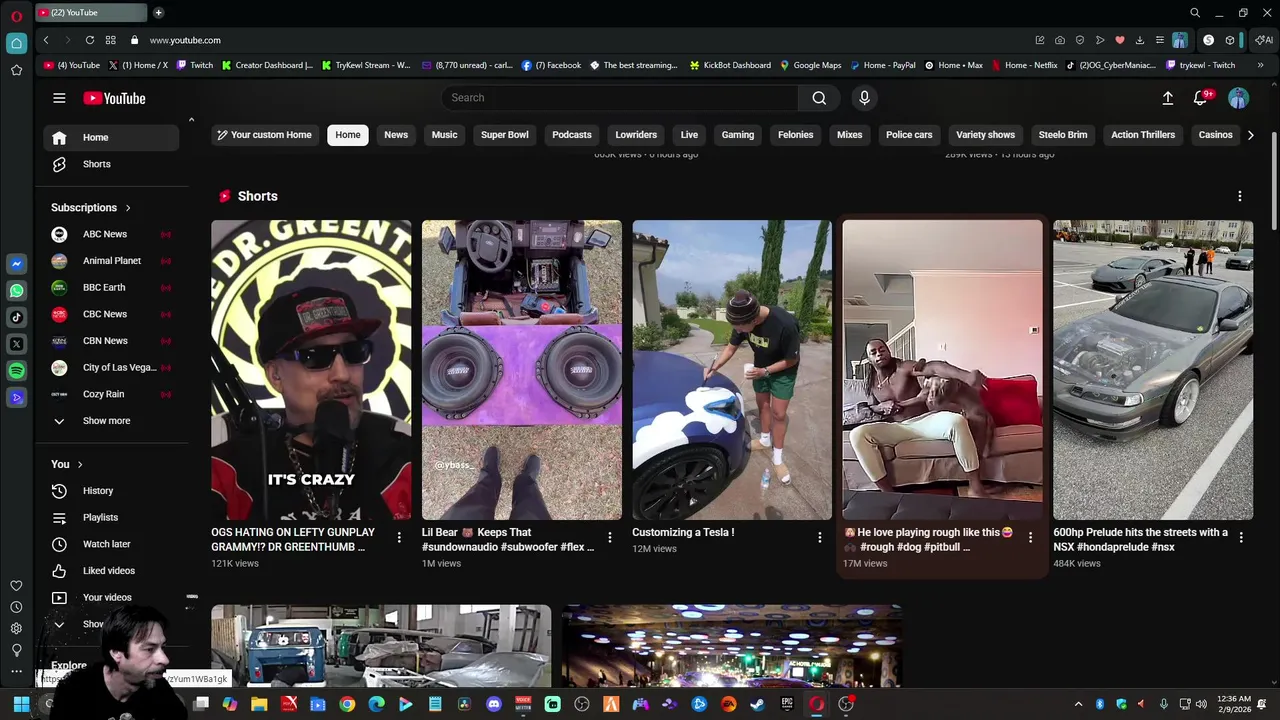This screenshot has width=1280, height=720.
Task: Click the YouTube logo
Action: pos(114,98)
